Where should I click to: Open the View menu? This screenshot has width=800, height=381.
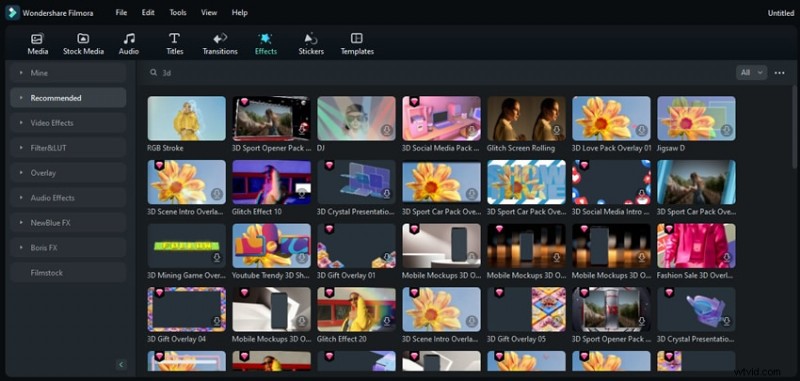(x=209, y=13)
